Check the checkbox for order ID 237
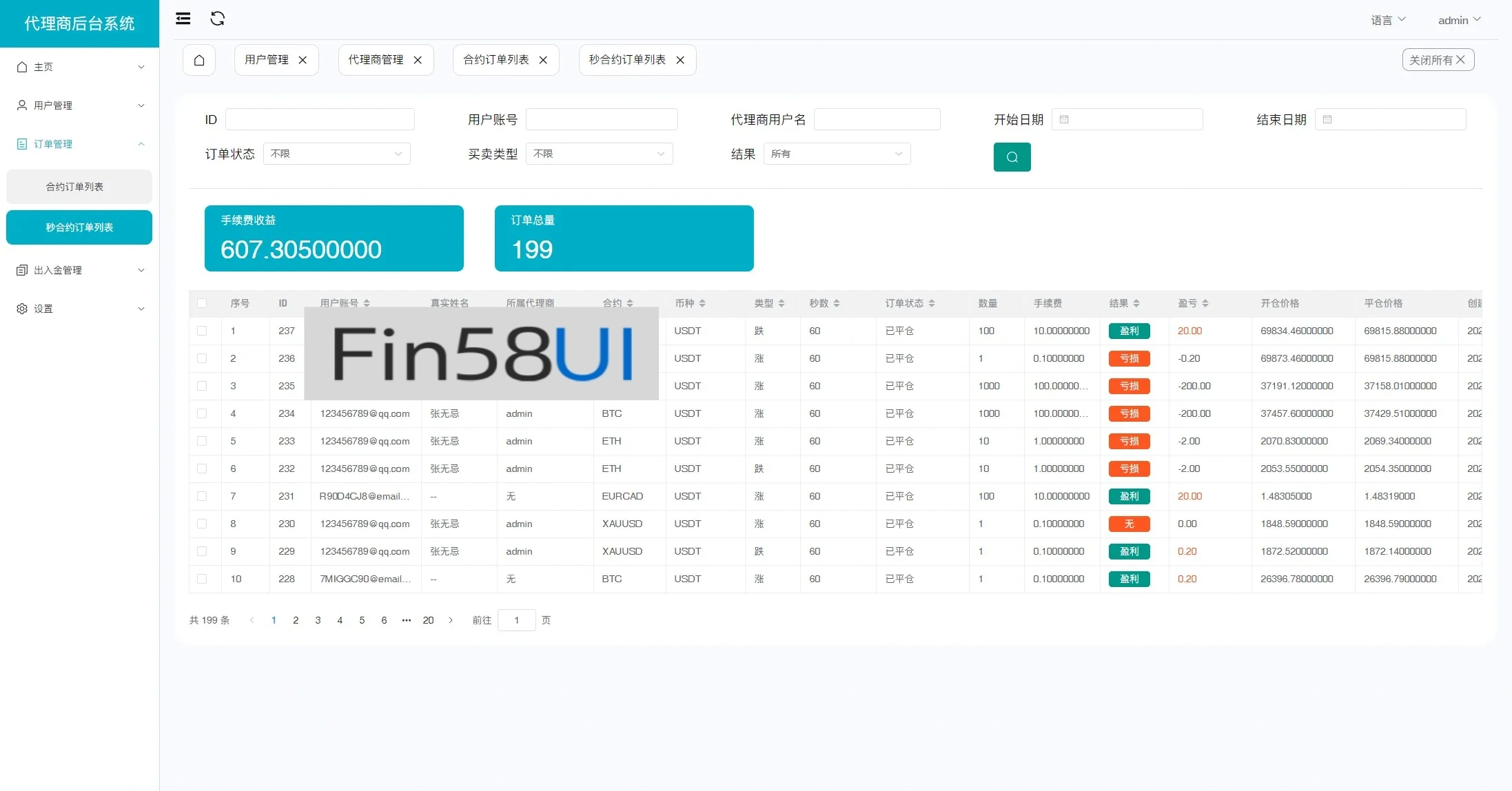Viewport: 1512px width, 791px height. pos(202,331)
